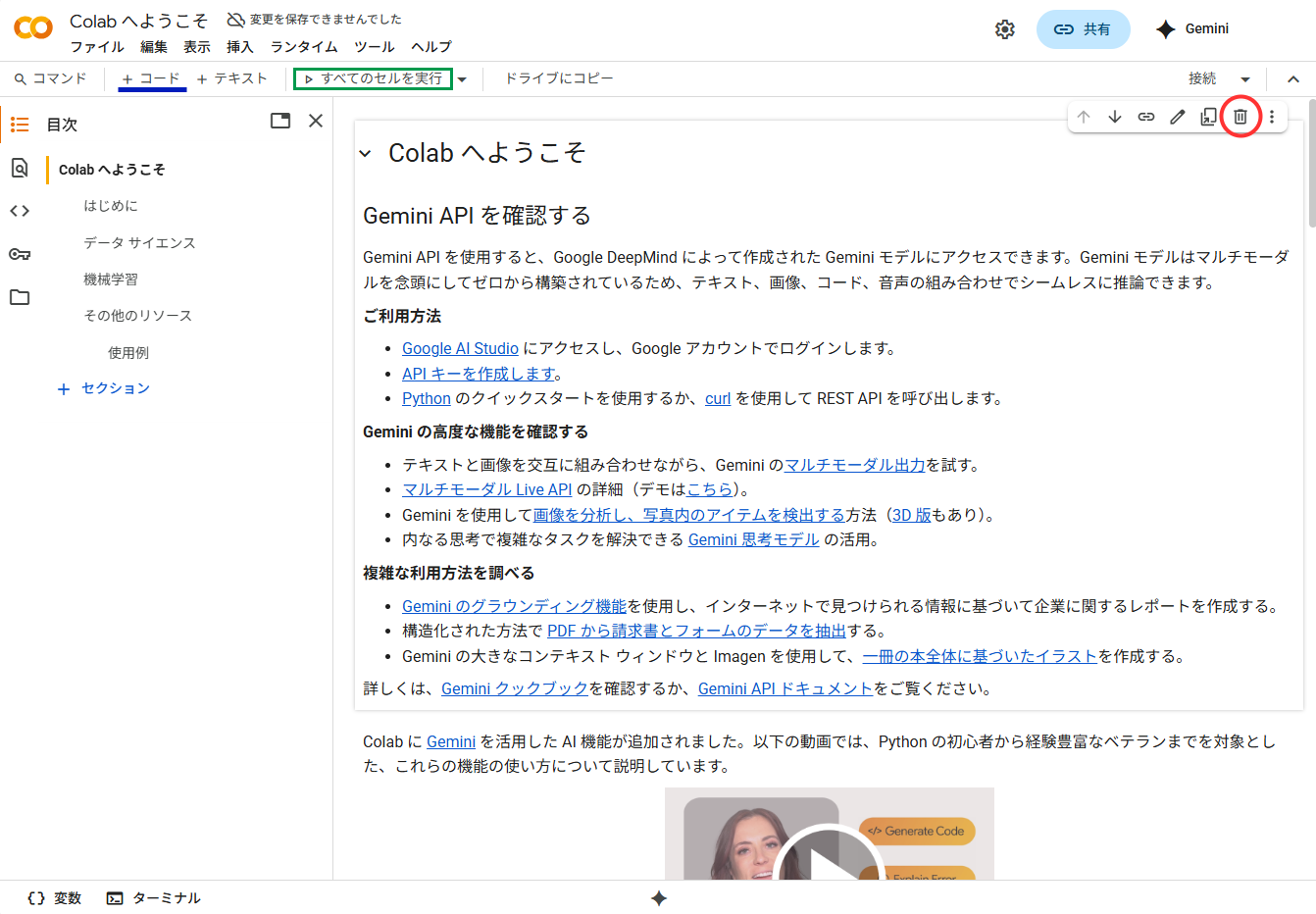Move the selected cell down
This screenshot has width=1316, height=914.
pyautogui.click(x=1115, y=116)
